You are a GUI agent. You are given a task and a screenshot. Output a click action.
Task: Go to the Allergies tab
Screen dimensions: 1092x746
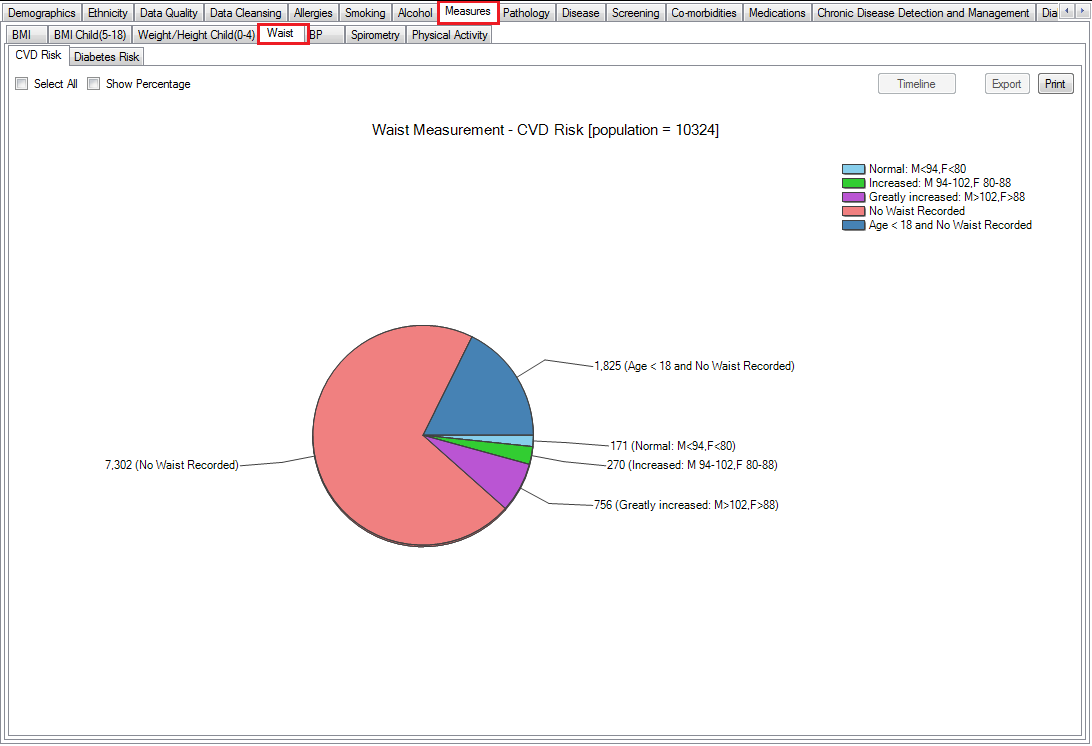pyautogui.click(x=313, y=13)
